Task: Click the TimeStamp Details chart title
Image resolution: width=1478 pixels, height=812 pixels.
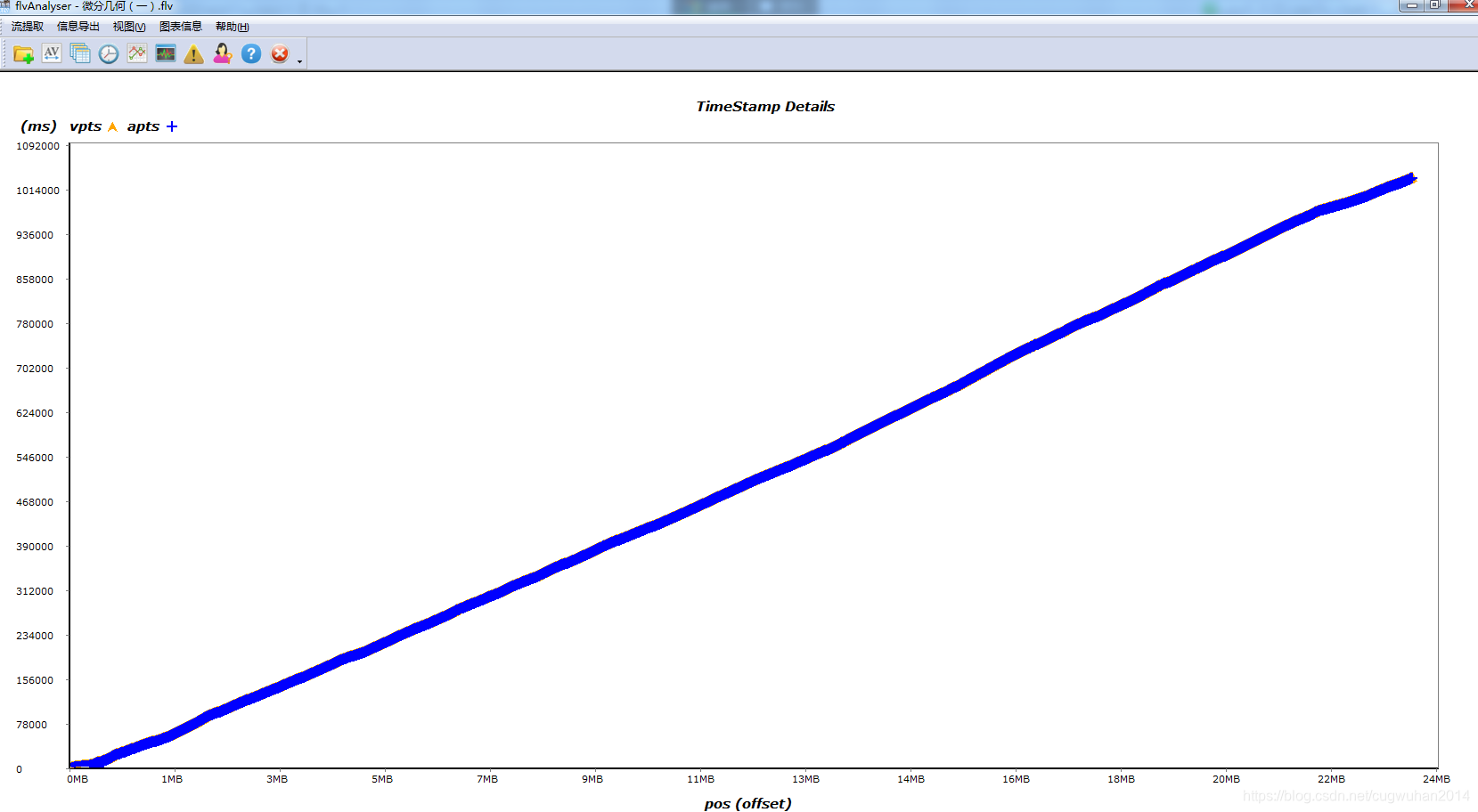Action: pyautogui.click(x=765, y=107)
